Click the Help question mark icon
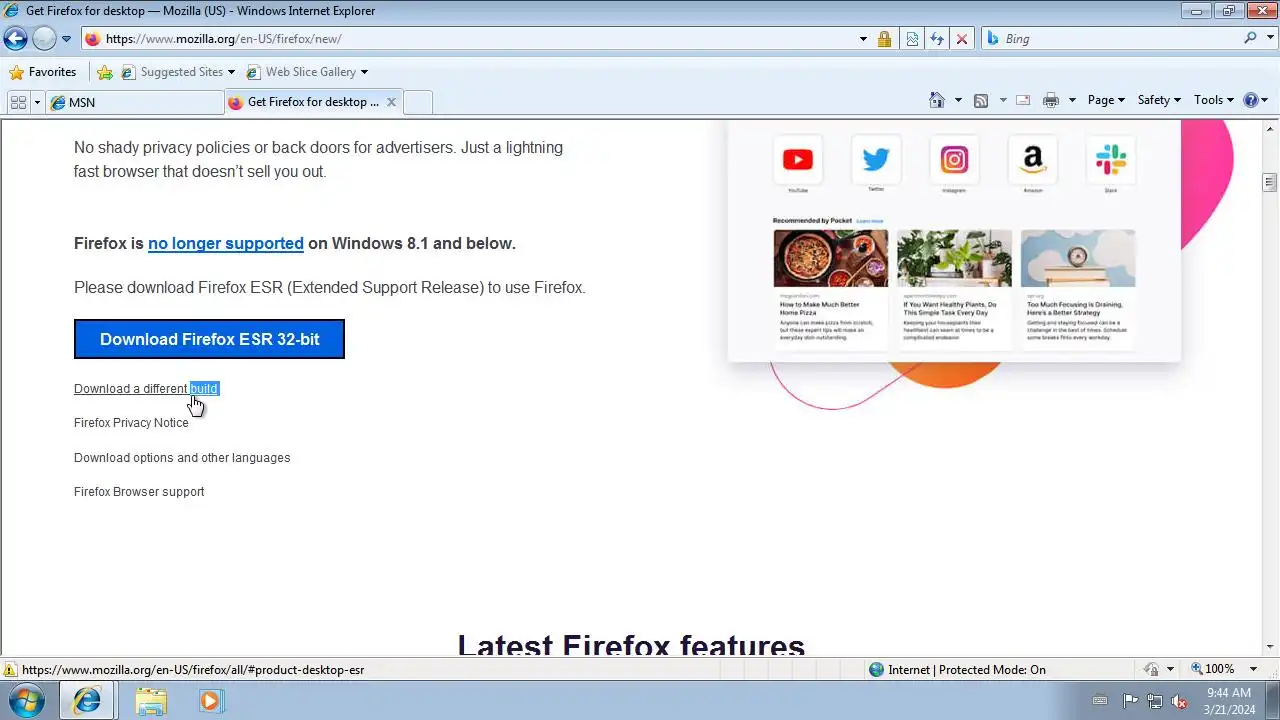The image size is (1280, 720). (1251, 100)
